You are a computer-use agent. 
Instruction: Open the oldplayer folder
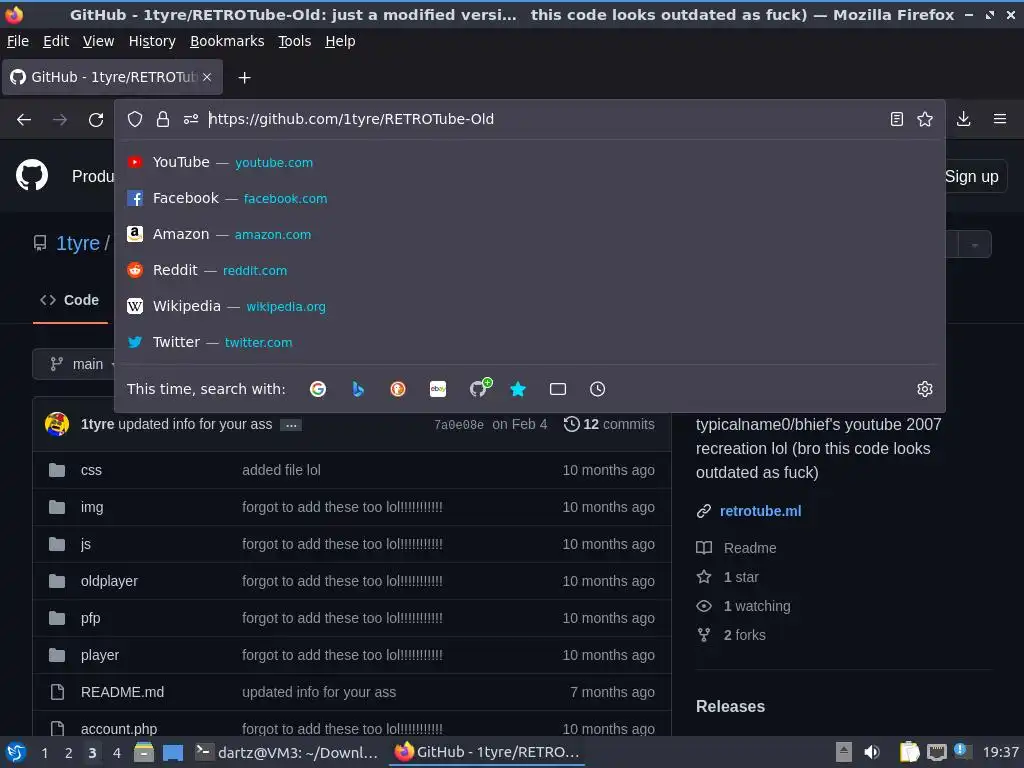click(109, 581)
